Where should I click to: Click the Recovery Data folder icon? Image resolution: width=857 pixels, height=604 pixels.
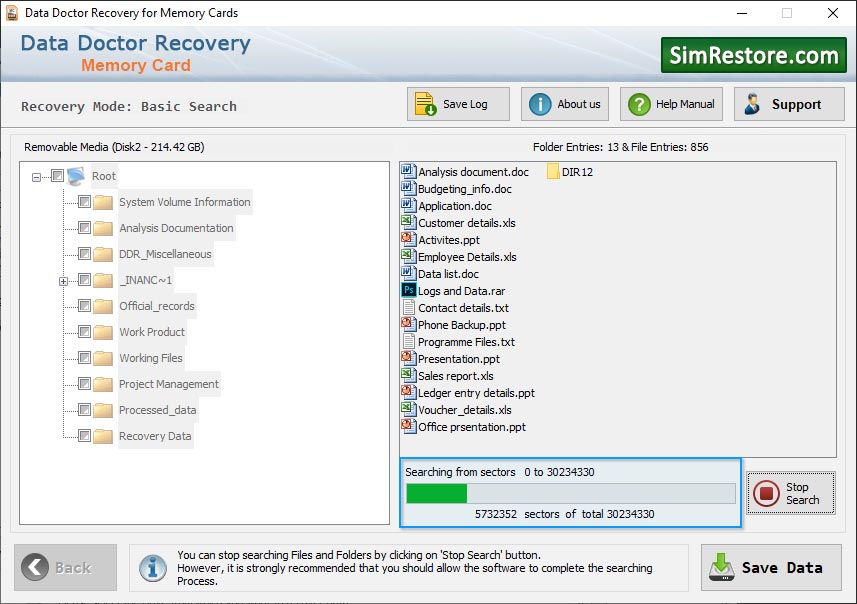coord(103,436)
